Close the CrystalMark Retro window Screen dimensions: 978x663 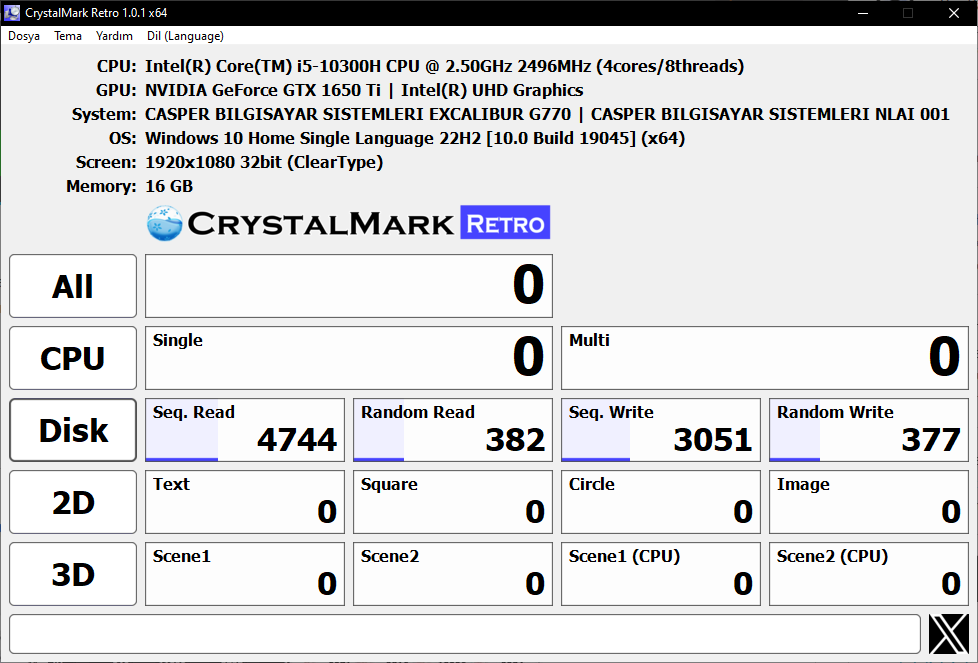click(954, 12)
